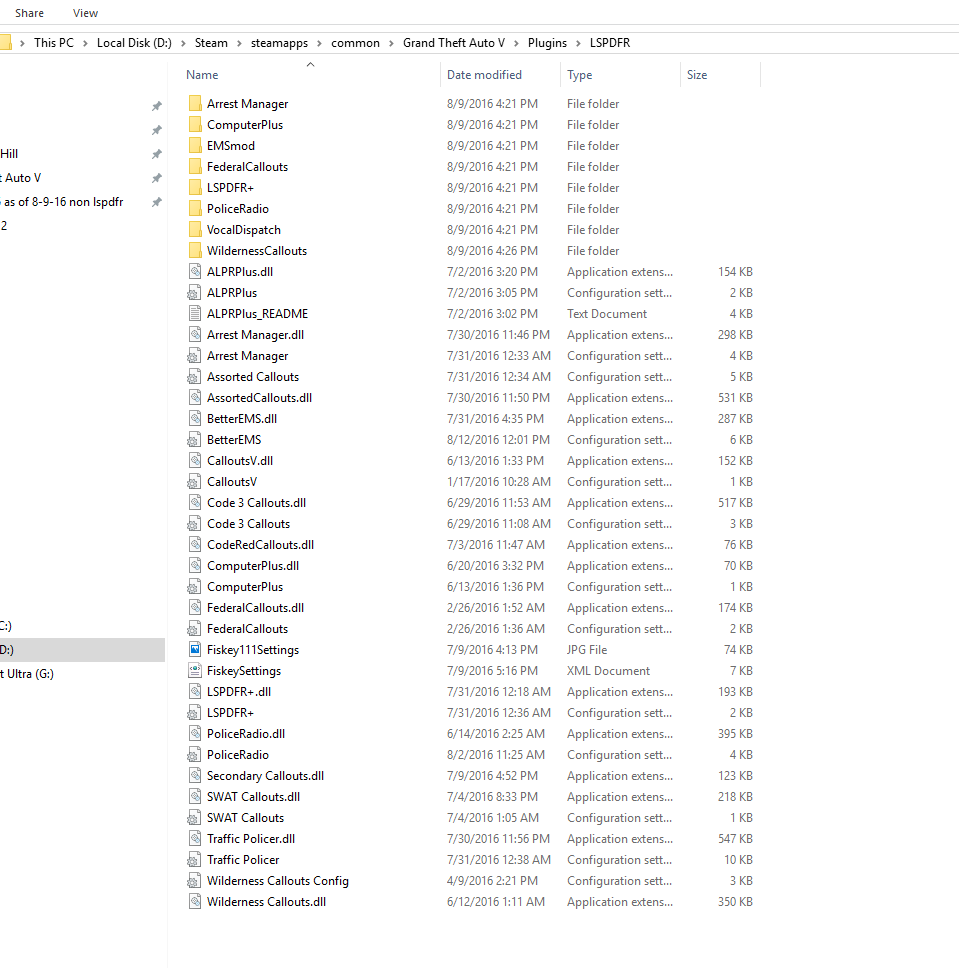
Task: Click the SWAT Callouts.dll file icon
Action: click(195, 796)
